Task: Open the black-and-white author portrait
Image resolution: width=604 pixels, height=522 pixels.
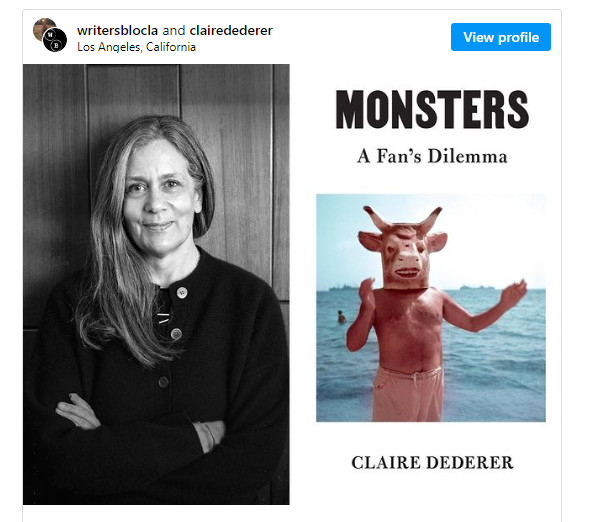Action: coord(156,284)
